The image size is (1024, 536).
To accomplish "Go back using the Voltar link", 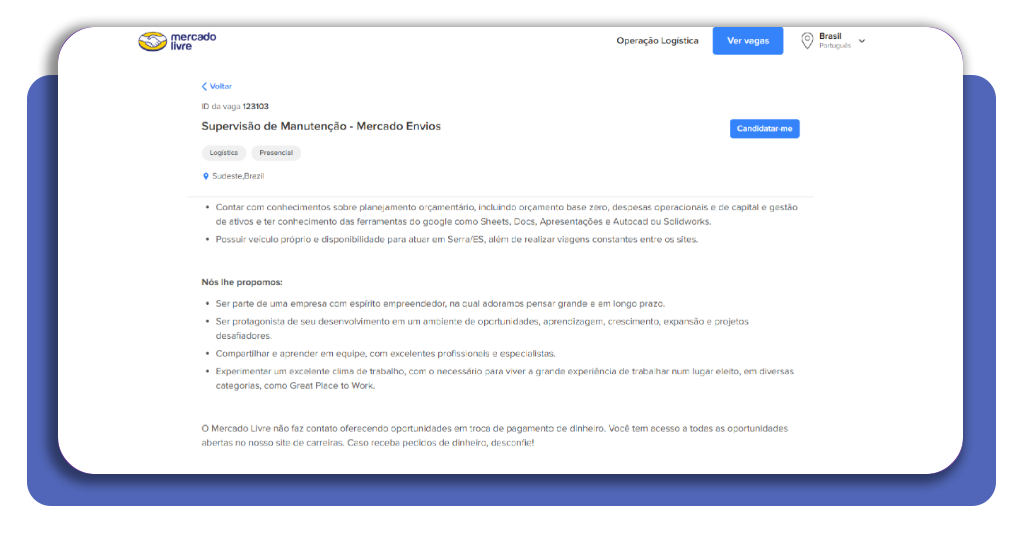I will click(217, 86).
